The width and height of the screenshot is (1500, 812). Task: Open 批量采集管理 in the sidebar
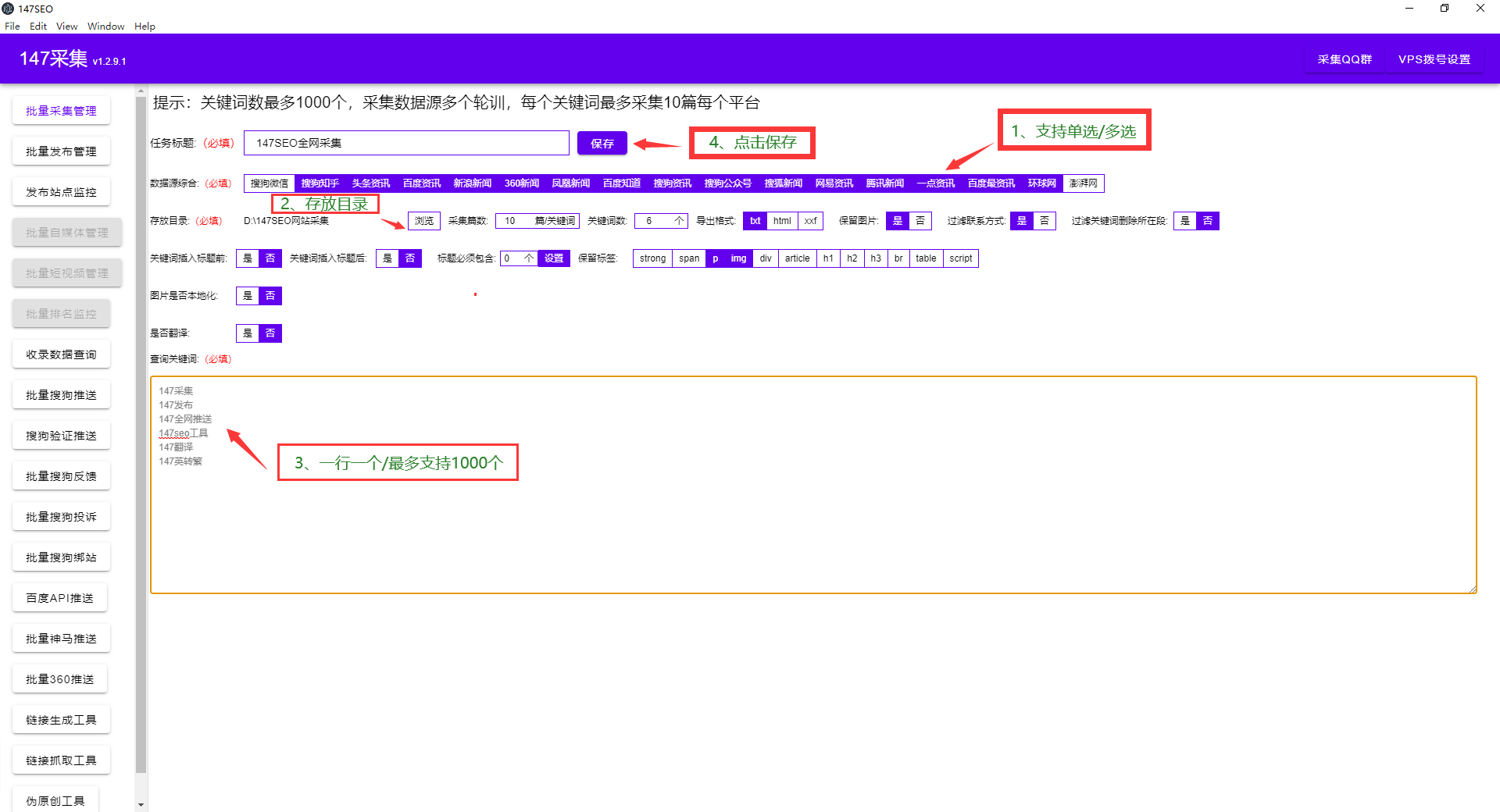(61, 111)
